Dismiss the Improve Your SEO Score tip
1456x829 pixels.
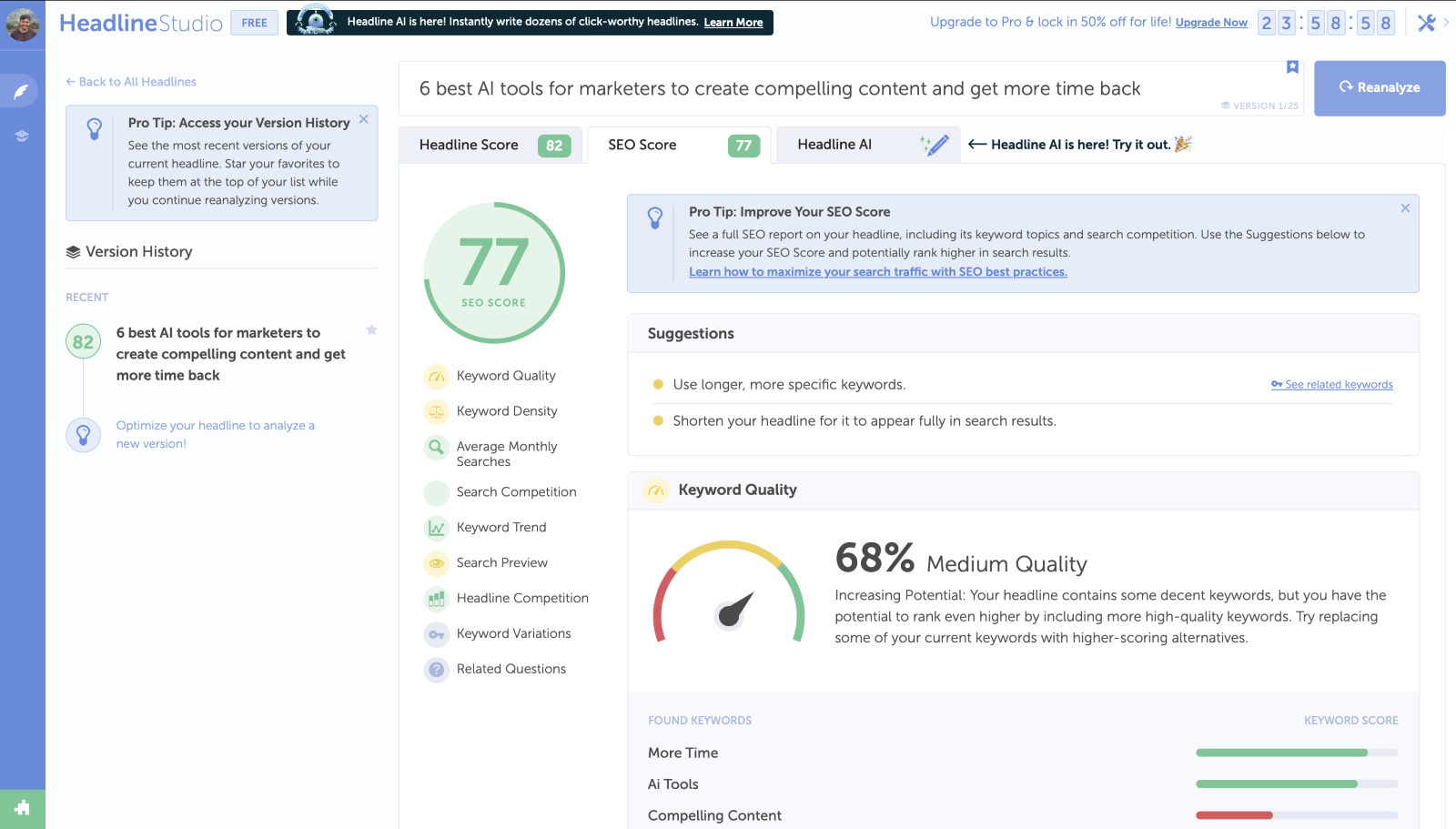point(1405,208)
